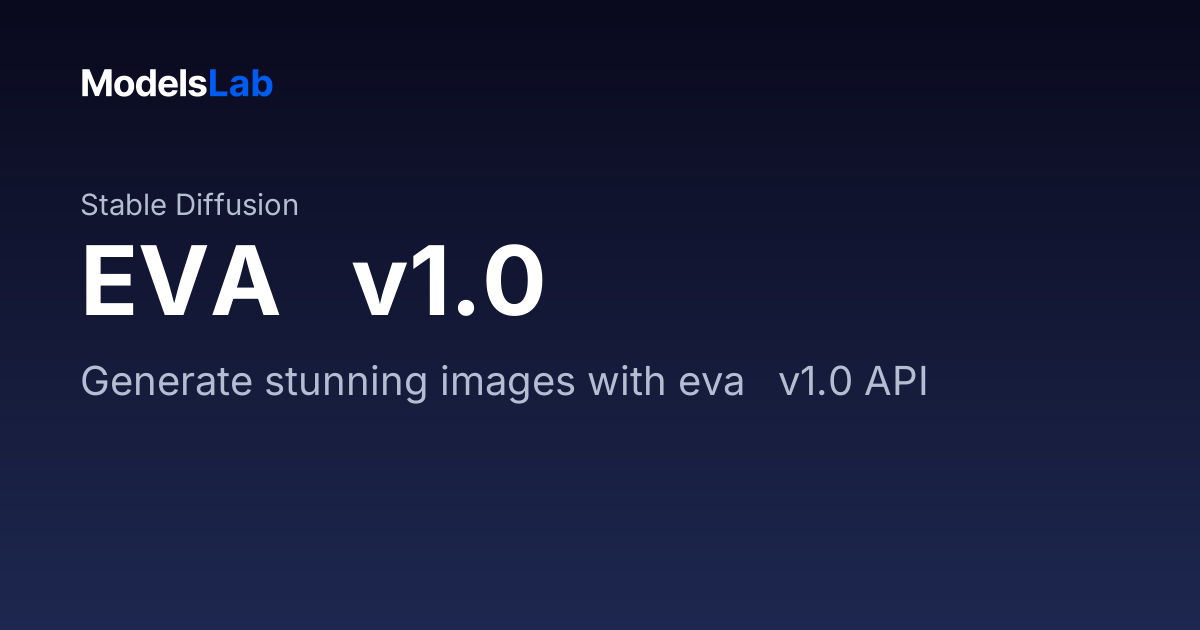The image size is (1200, 630).
Task: Click the ModelsLab logo
Action: [x=177, y=84]
